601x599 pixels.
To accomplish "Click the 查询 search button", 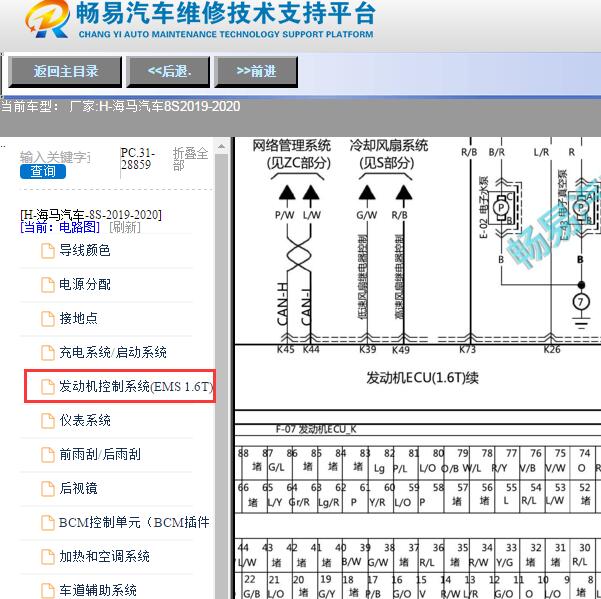I will [43, 171].
